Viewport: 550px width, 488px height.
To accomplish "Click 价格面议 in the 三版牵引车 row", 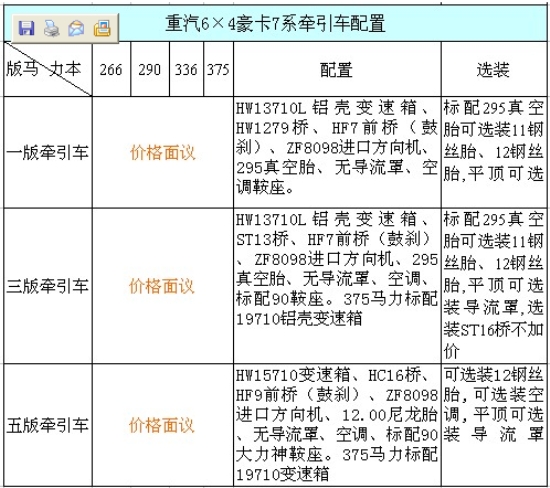I will (162, 286).
